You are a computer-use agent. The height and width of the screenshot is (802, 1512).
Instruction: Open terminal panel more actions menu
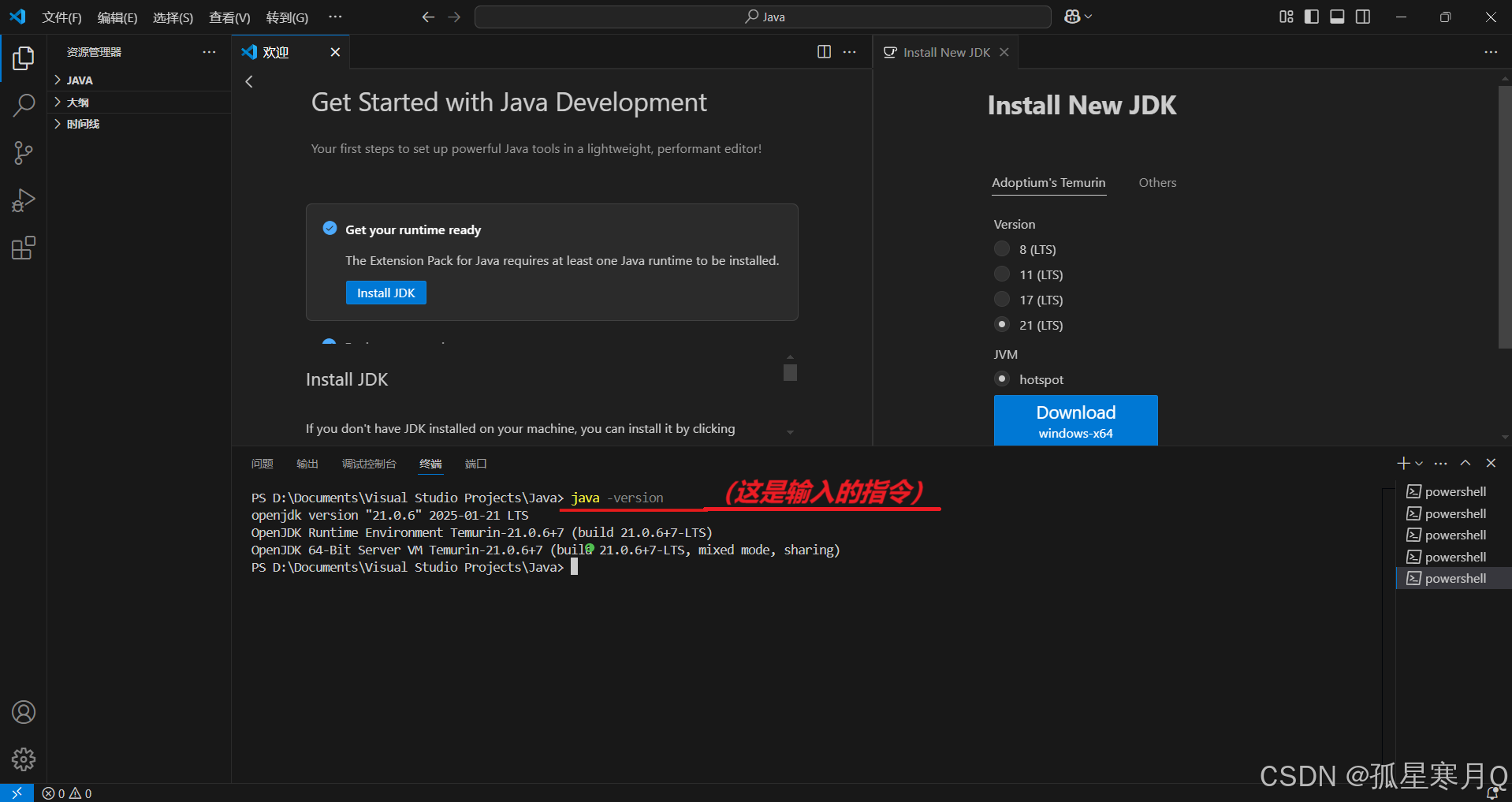1441,463
